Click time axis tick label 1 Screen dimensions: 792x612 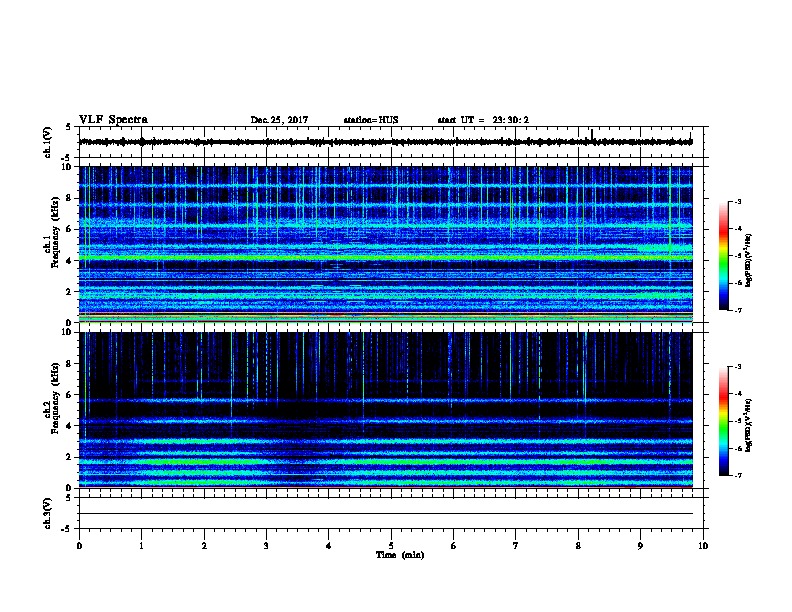coord(141,546)
